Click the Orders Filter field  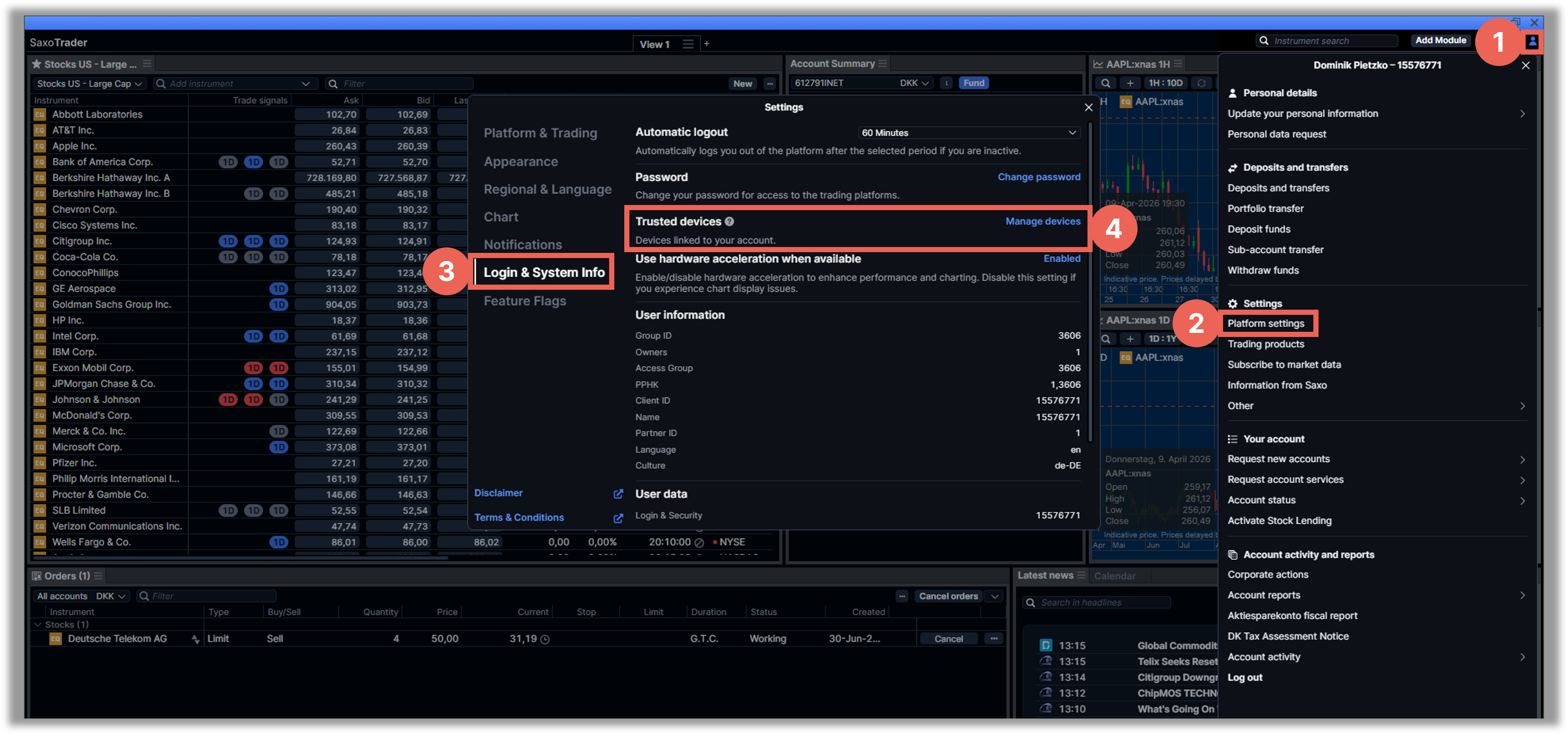click(206, 596)
